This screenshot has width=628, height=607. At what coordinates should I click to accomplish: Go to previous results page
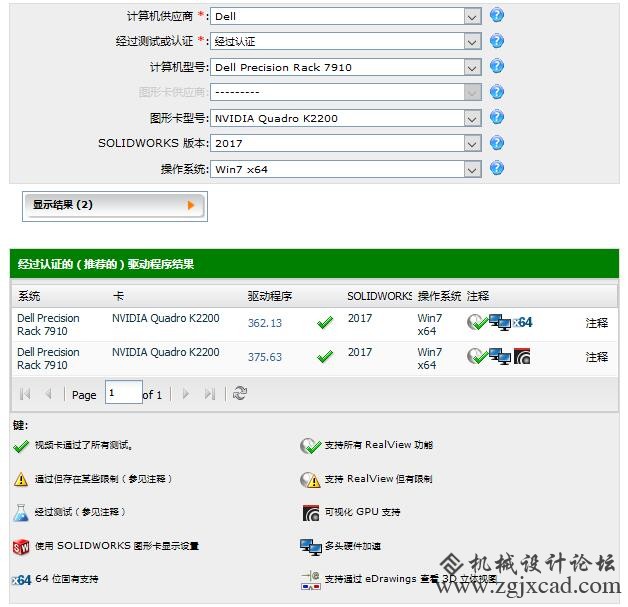coord(48,394)
